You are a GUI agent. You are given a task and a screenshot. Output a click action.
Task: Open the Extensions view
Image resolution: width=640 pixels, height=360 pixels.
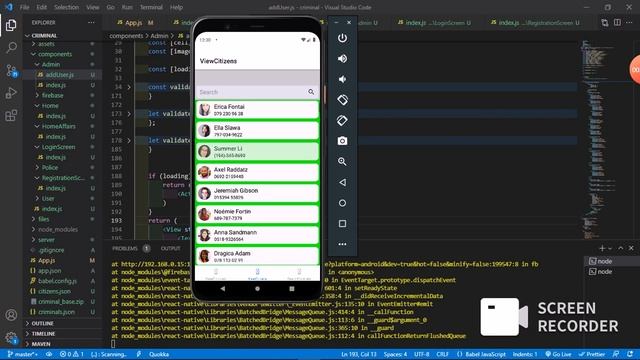tap(11, 116)
